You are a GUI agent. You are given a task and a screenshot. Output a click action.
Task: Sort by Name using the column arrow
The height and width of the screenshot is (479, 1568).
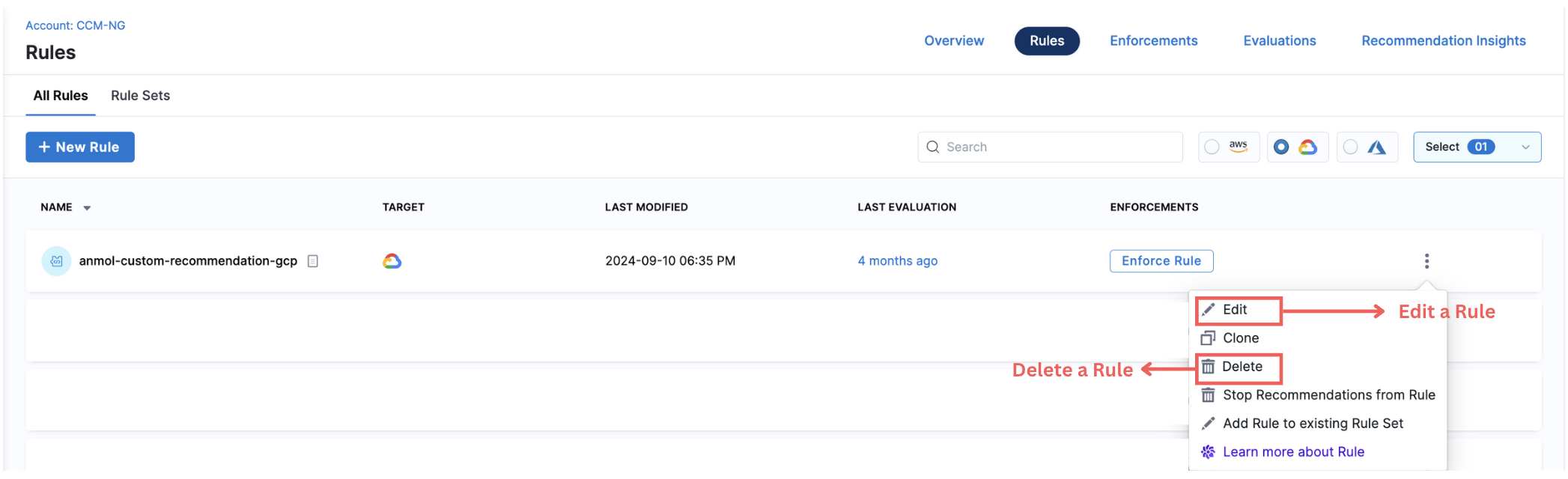point(87,208)
